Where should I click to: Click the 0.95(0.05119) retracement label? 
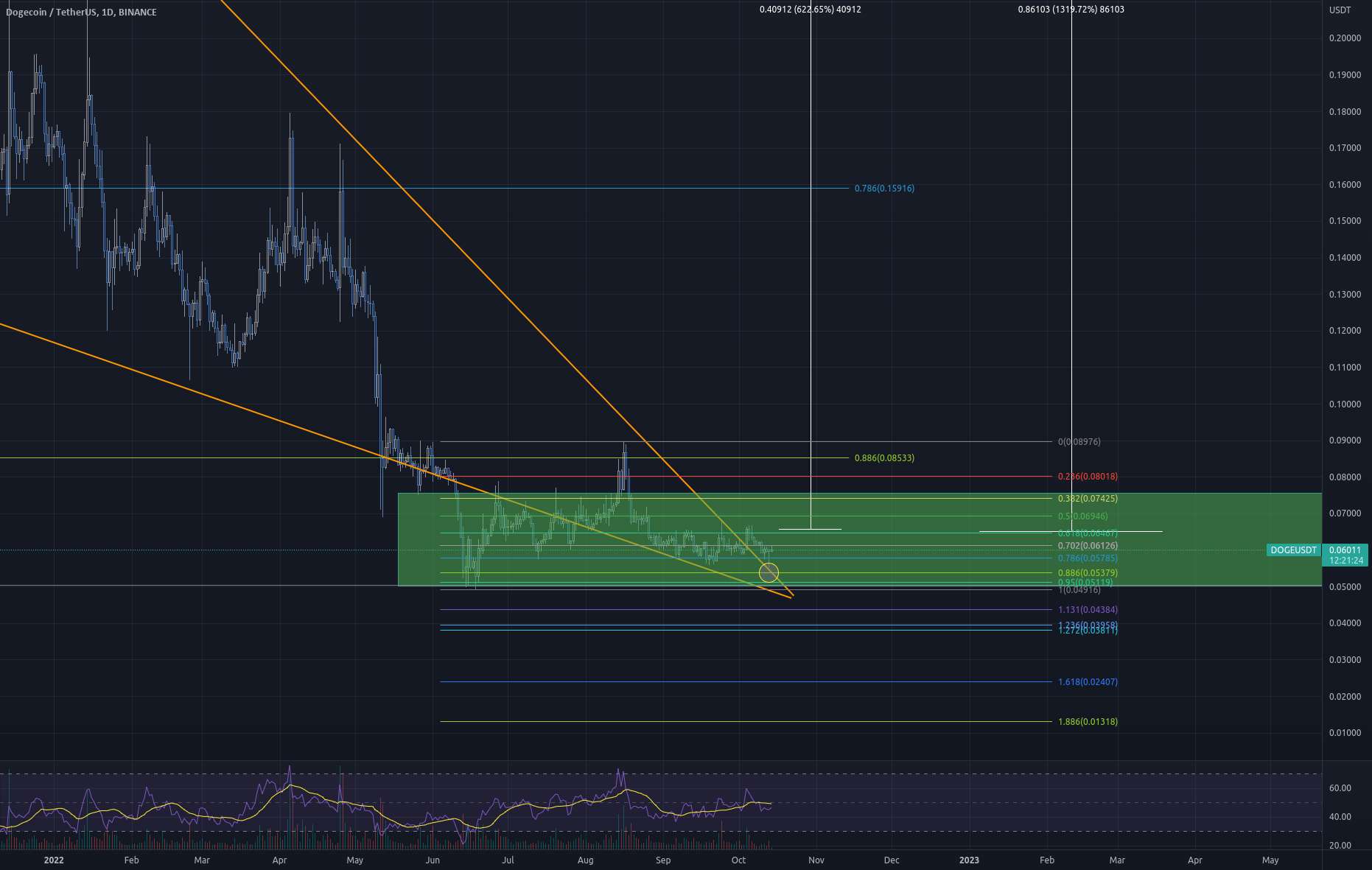[x=1085, y=582]
